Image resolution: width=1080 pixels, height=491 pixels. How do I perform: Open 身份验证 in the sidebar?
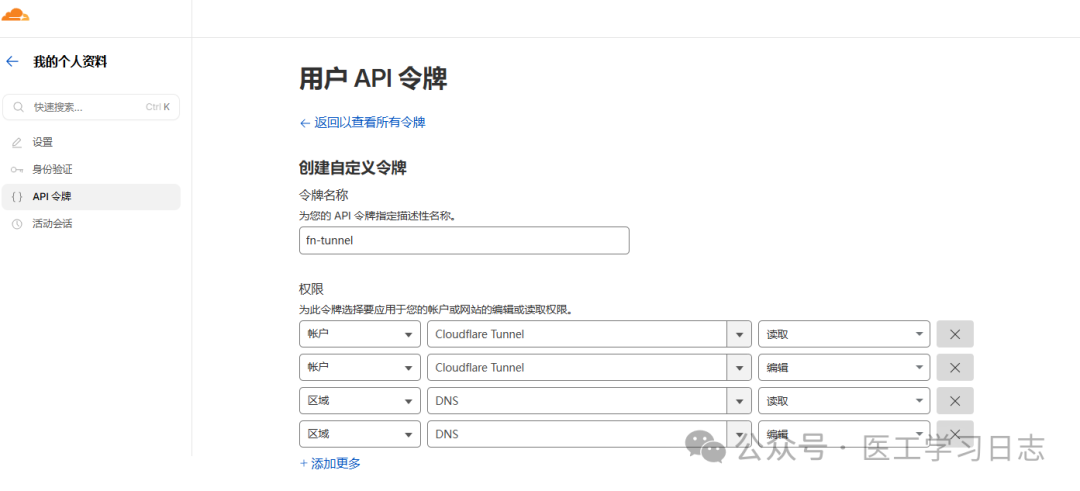pyautogui.click(x=91, y=169)
